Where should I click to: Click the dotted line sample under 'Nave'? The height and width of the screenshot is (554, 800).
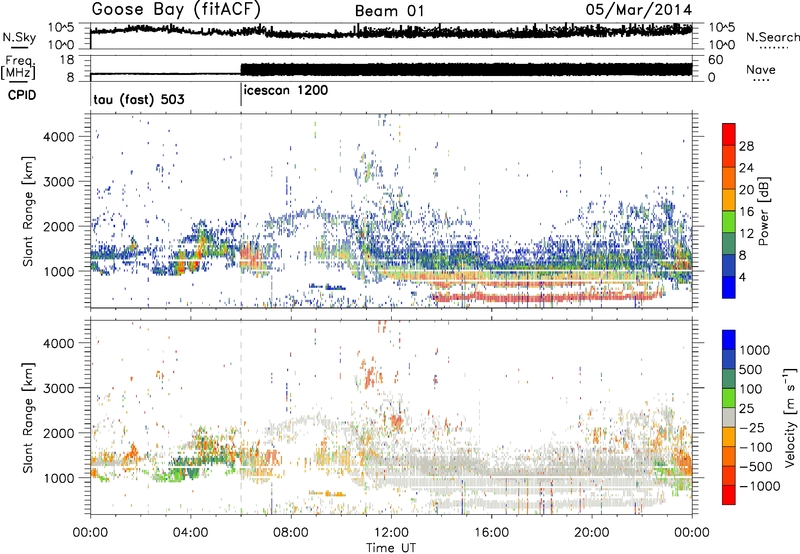(x=762, y=81)
